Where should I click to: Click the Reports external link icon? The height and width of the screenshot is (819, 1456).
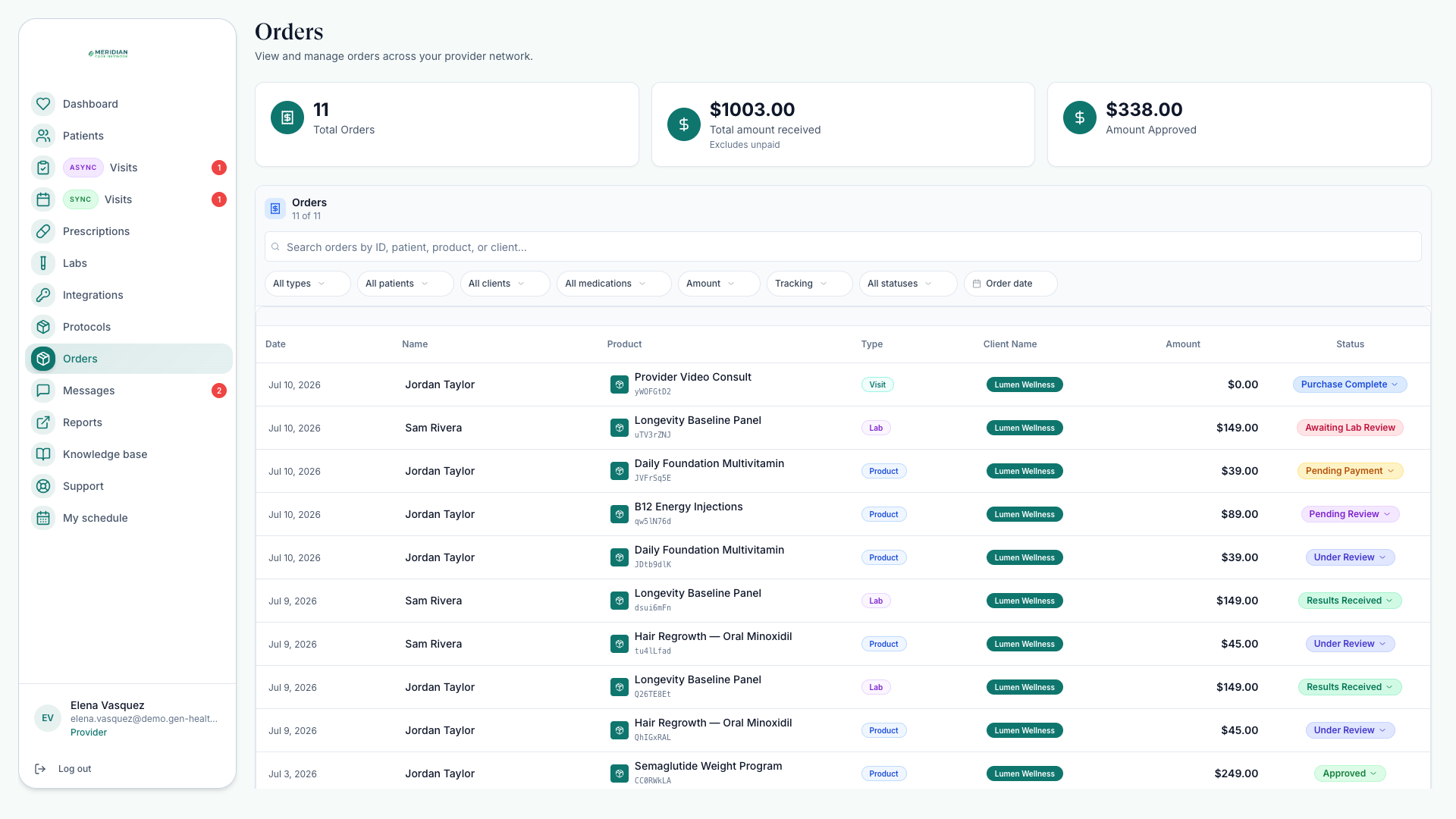tap(43, 422)
